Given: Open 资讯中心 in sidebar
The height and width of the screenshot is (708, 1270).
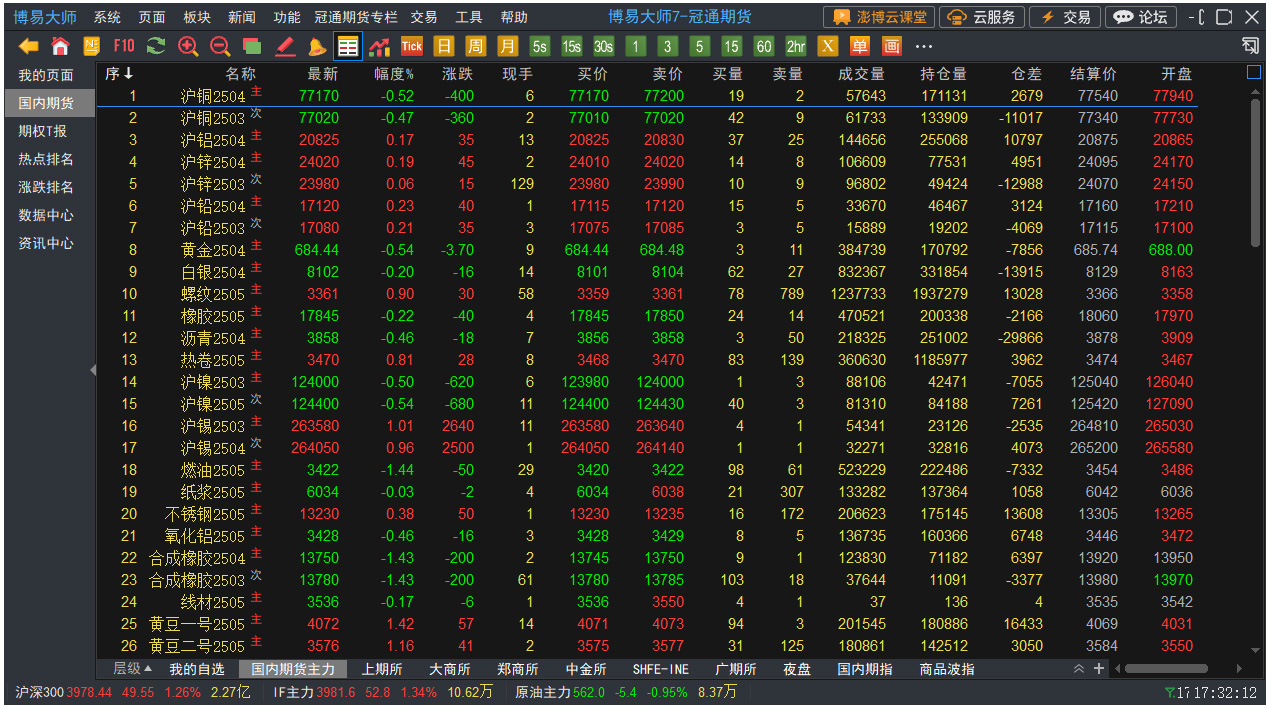Looking at the screenshot, I should [x=46, y=243].
